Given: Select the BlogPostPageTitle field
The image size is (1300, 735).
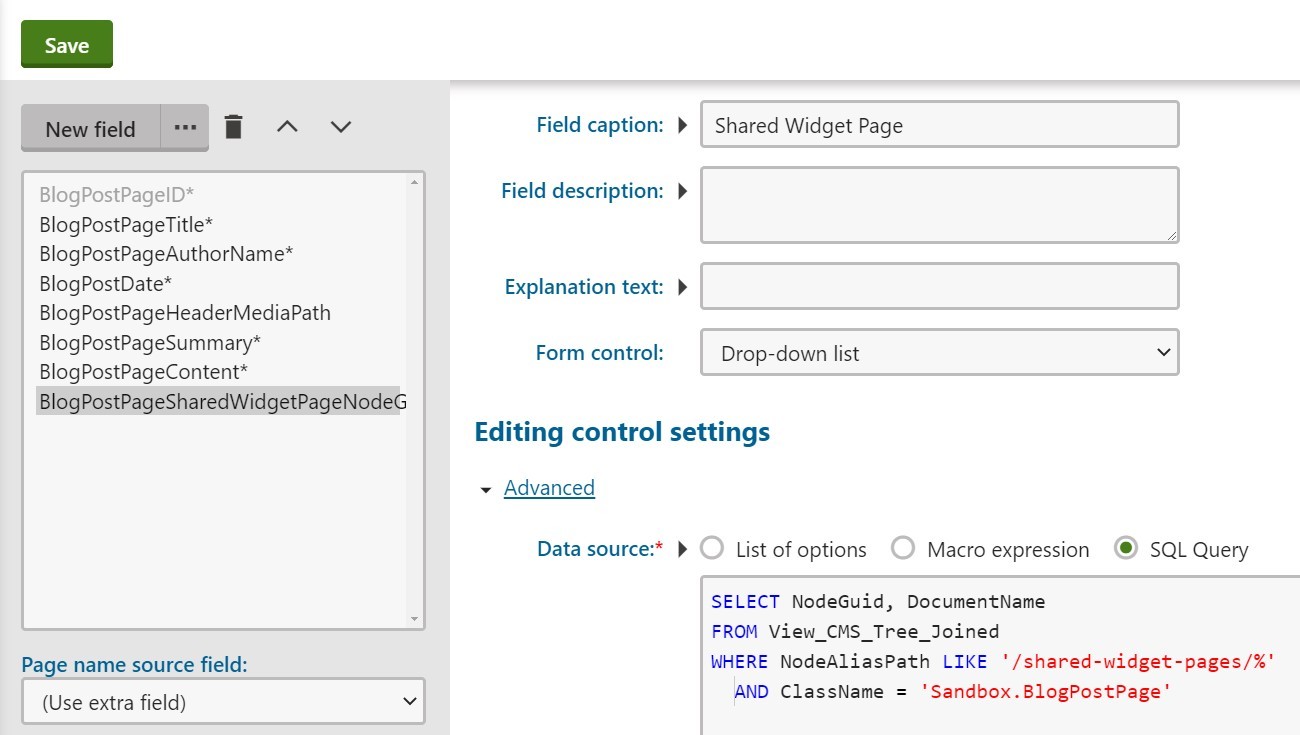Looking at the screenshot, I should [126, 224].
